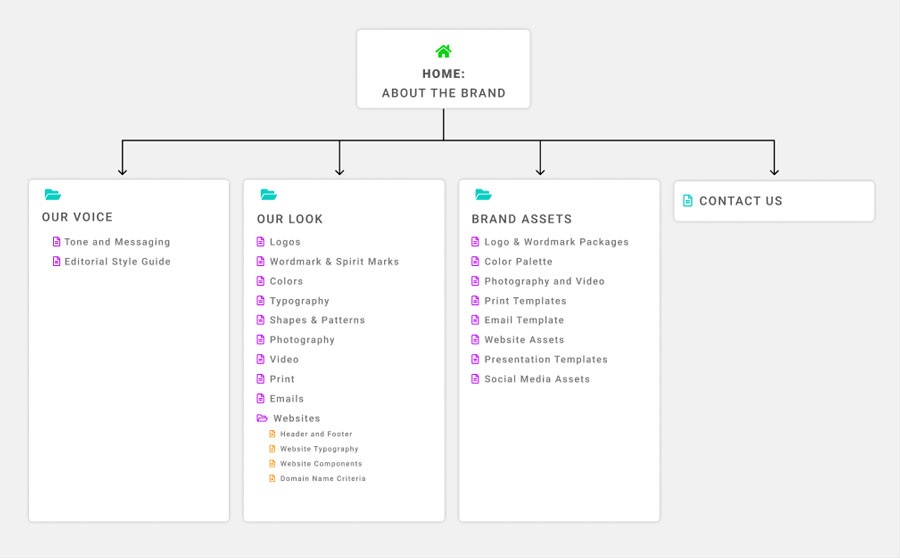
Task: Click the orange icon beside Website Typography
Action: [272, 448]
